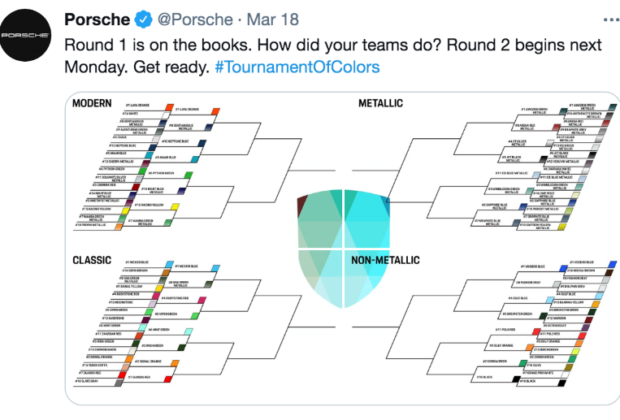Select the METALLIC bracket heading
This screenshot has width=620, height=420.
click(380, 103)
